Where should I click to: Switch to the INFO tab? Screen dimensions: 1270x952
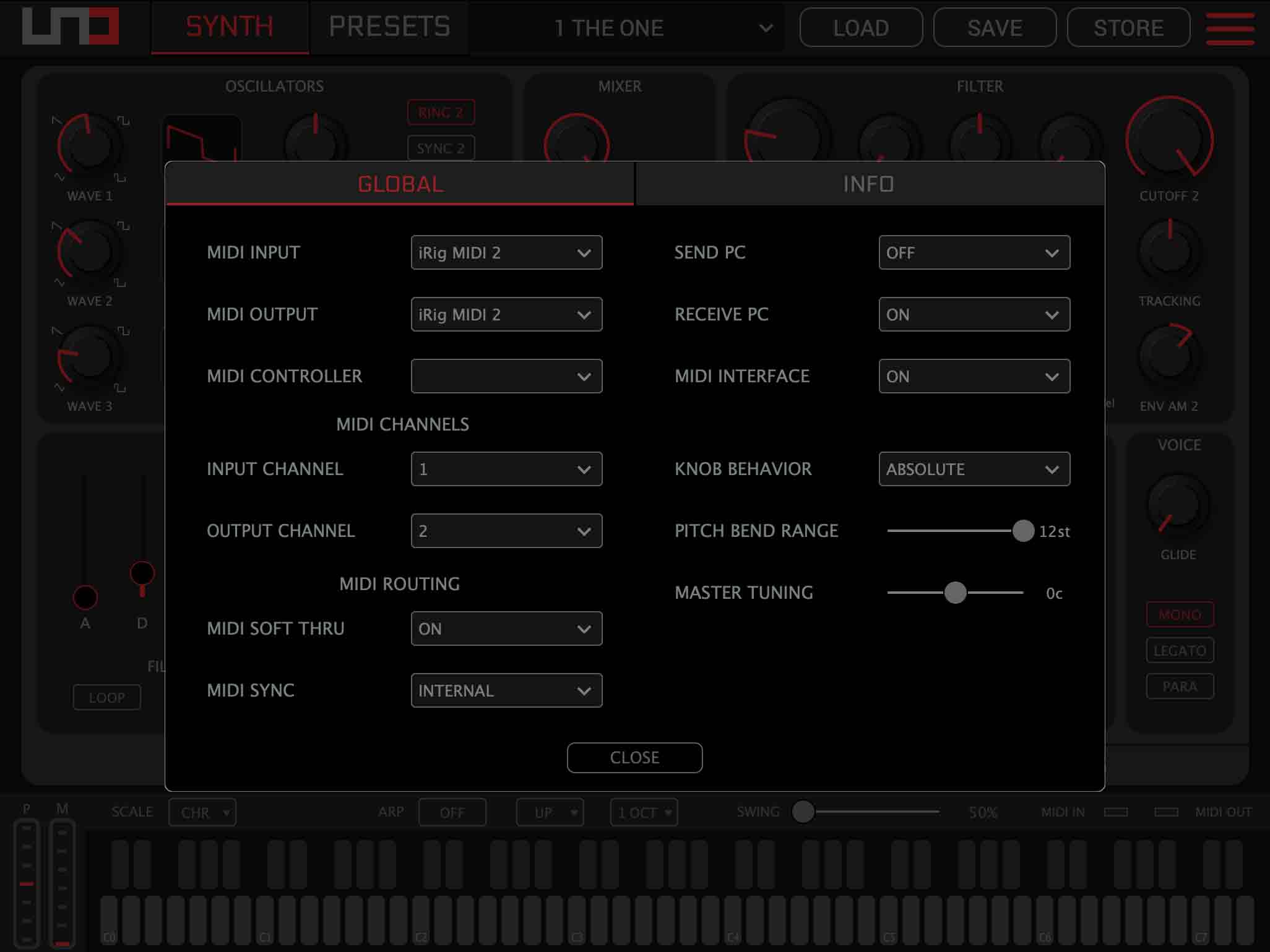(869, 184)
